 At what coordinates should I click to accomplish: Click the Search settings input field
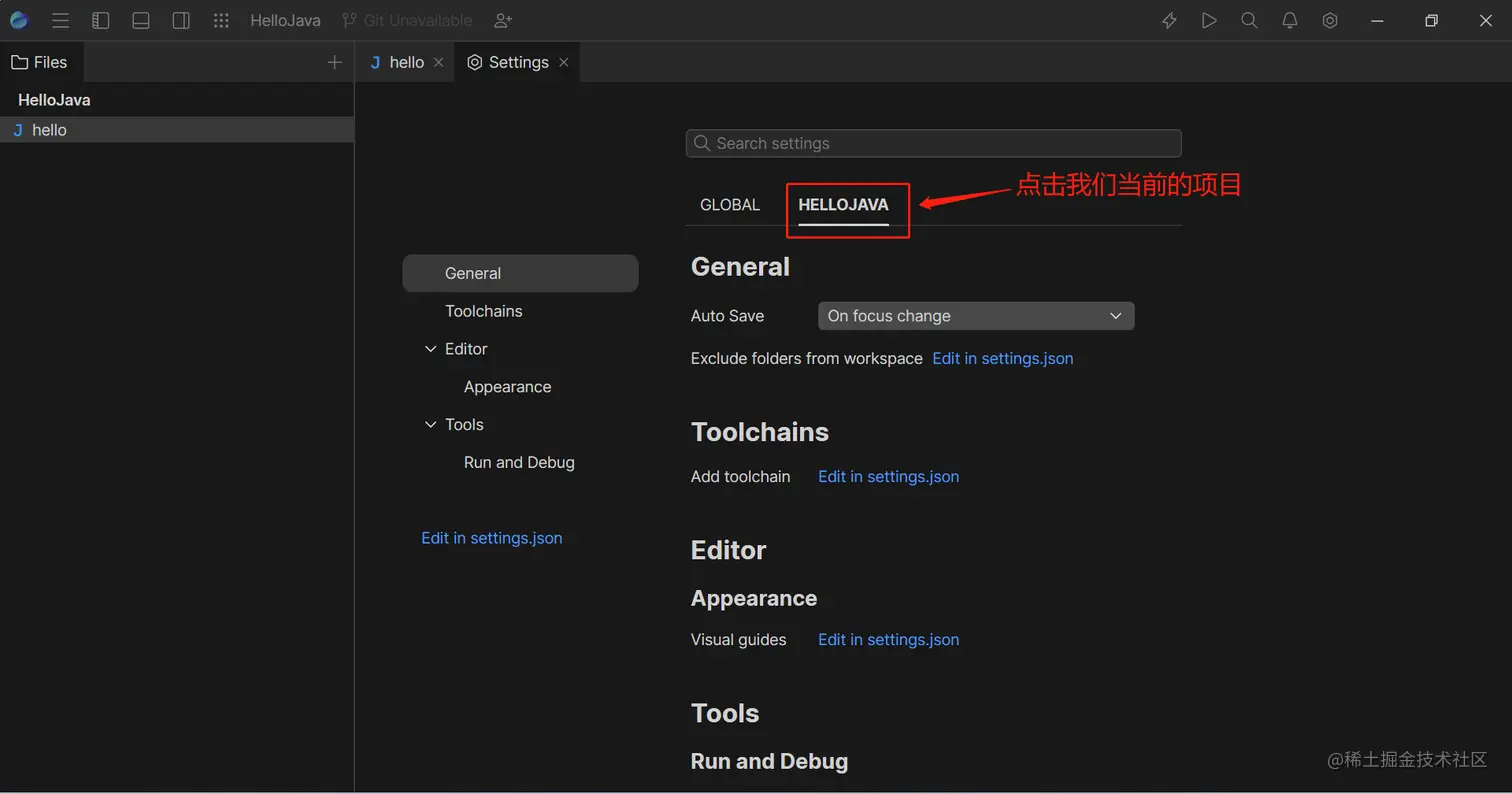pos(932,143)
